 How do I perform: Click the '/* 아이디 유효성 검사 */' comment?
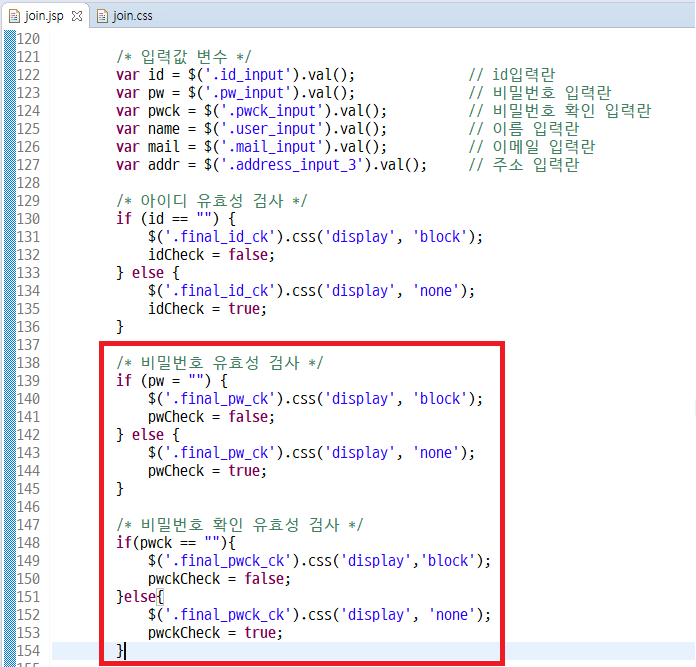pos(212,201)
